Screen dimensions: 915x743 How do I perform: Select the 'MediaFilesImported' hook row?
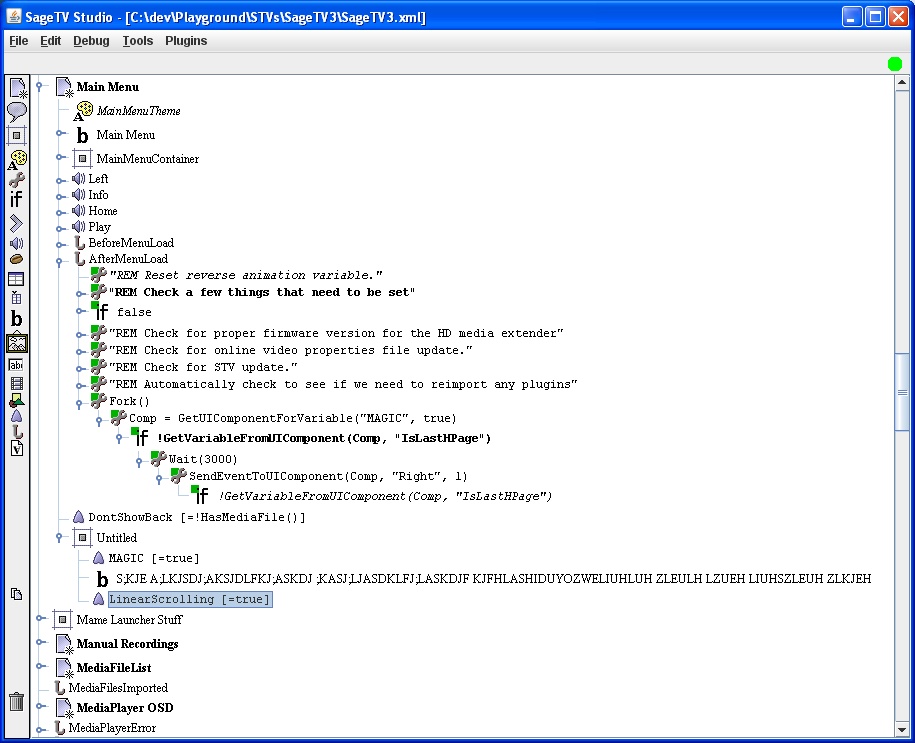(x=118, y=688)
